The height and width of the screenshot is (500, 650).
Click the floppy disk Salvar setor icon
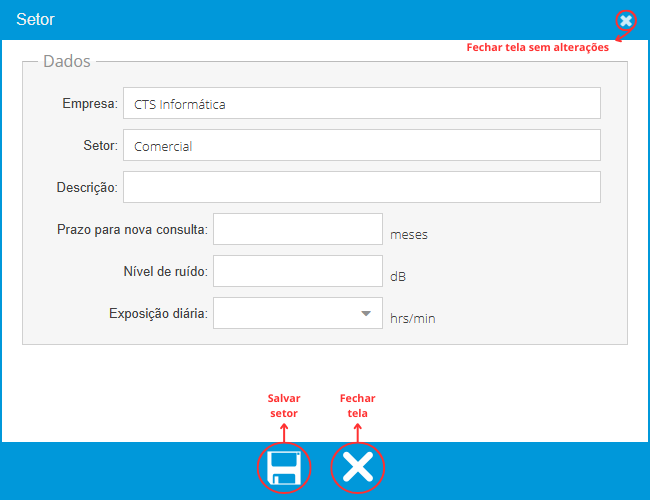coord(284,467)
